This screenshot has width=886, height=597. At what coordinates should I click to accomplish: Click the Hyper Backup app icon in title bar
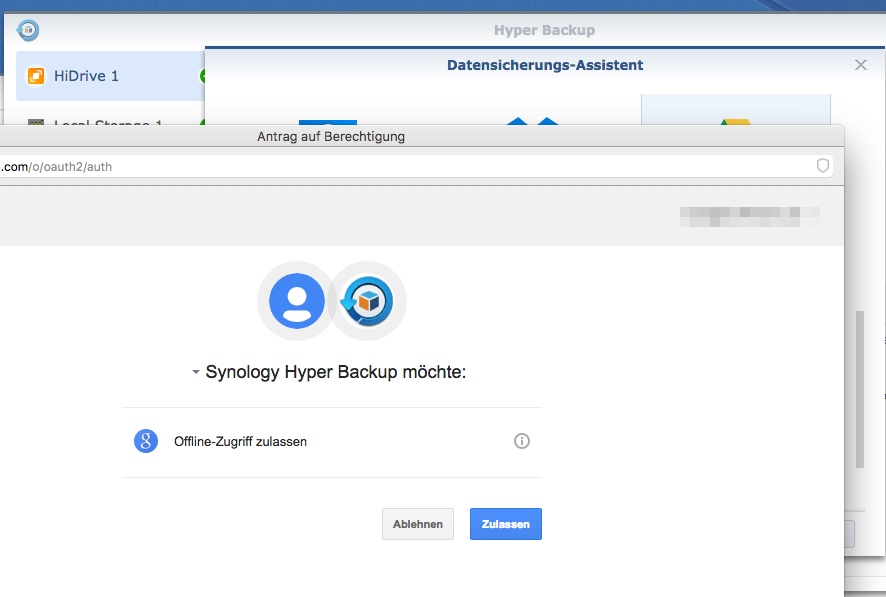tap(29, 30)
